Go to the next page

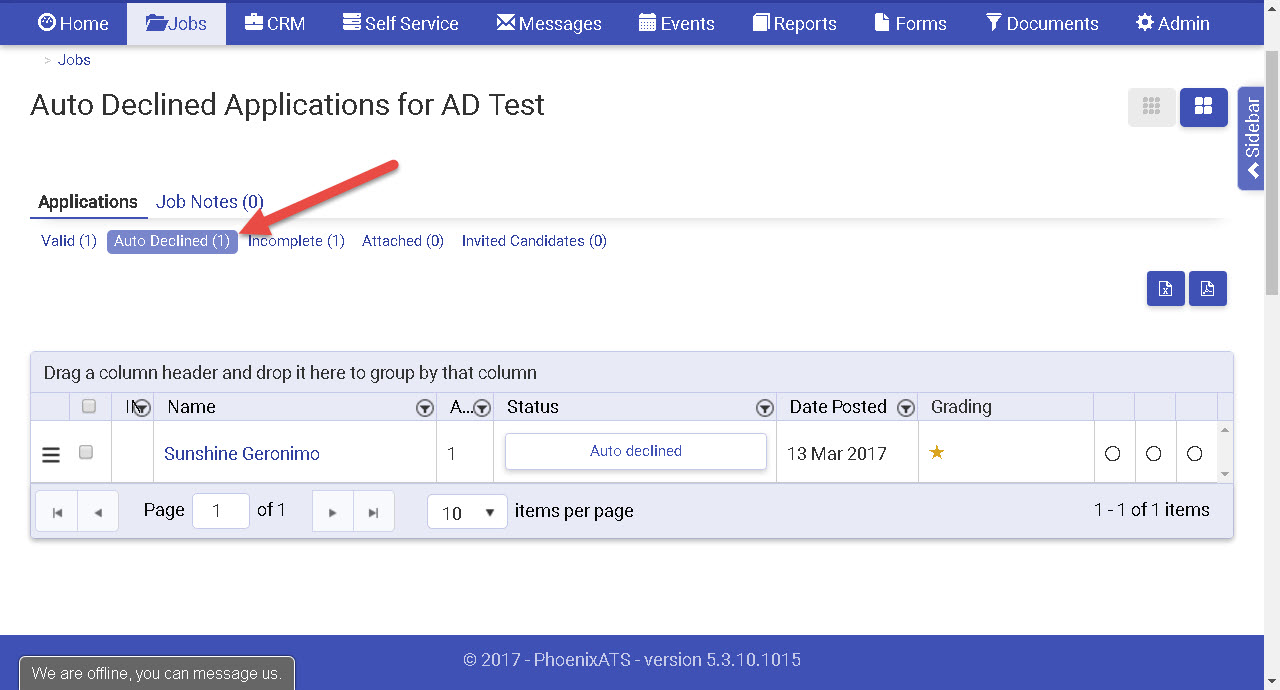click(x=333, y=512)
